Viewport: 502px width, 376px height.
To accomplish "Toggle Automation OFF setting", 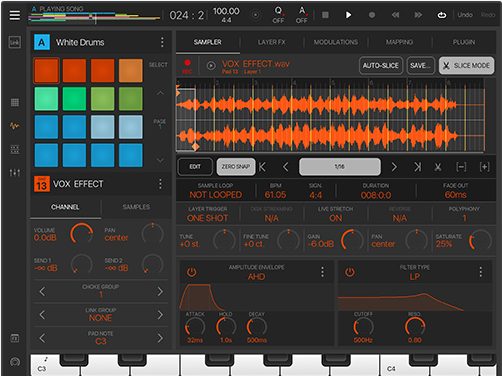I will click(302, 15).
